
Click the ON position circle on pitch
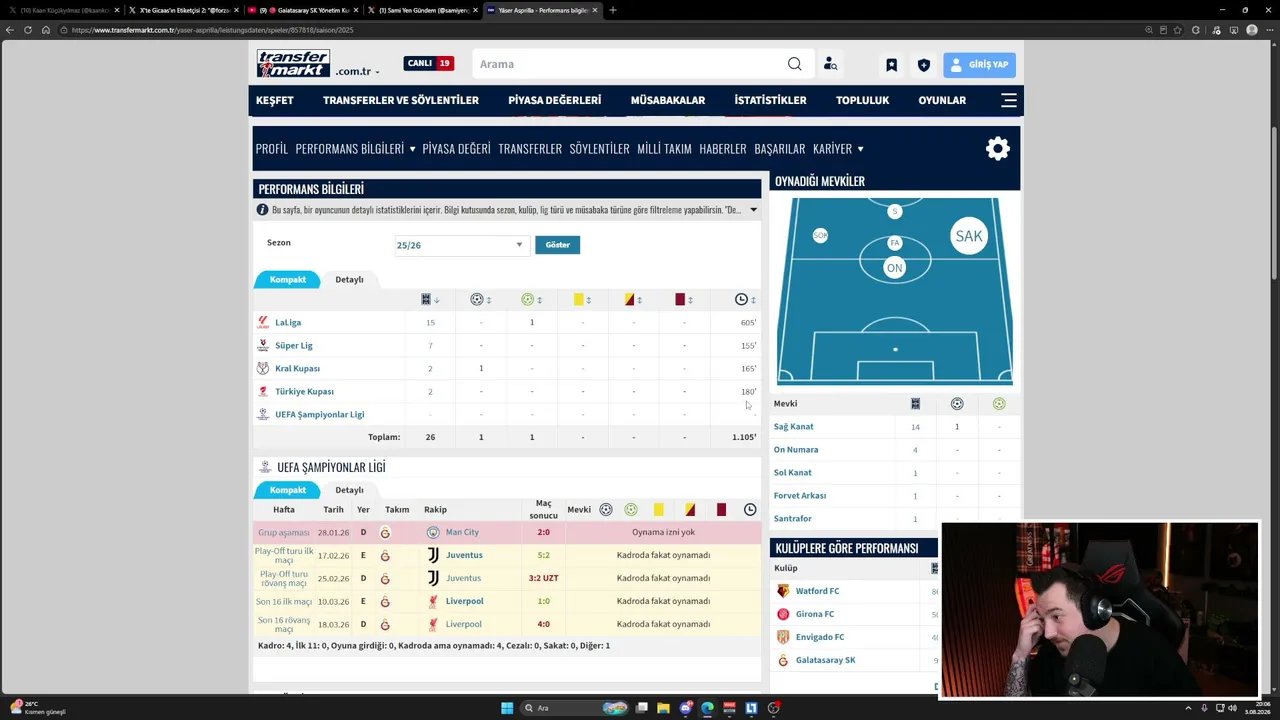[894, 267]
